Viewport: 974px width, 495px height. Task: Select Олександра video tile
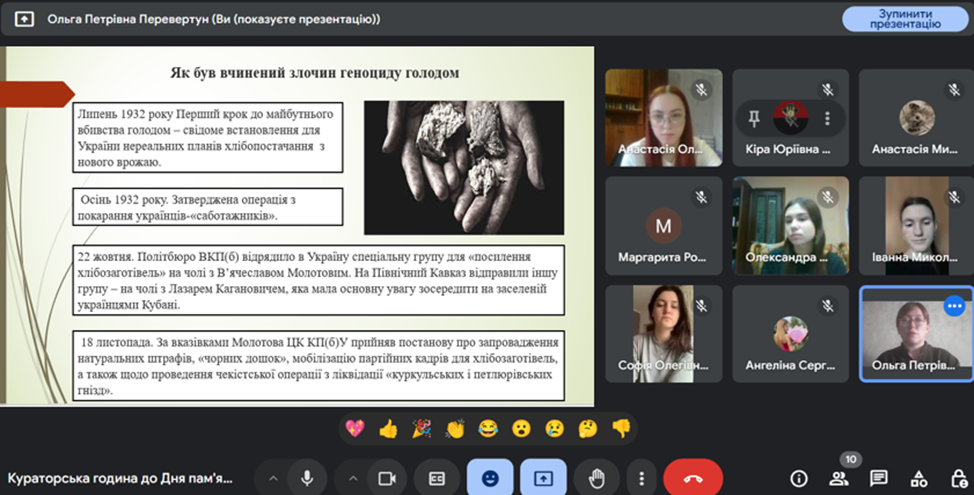pos(790,225)
